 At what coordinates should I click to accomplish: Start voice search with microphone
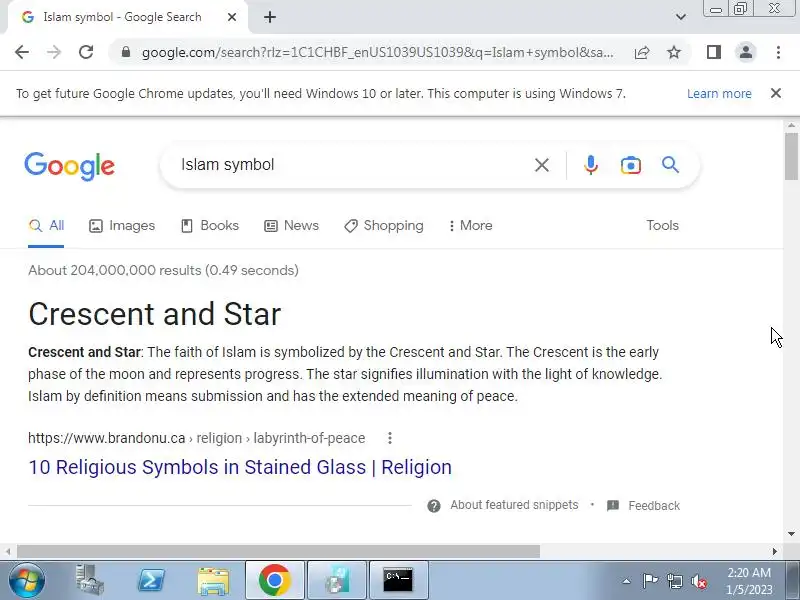pyautogui.click(x=591, y=165)
